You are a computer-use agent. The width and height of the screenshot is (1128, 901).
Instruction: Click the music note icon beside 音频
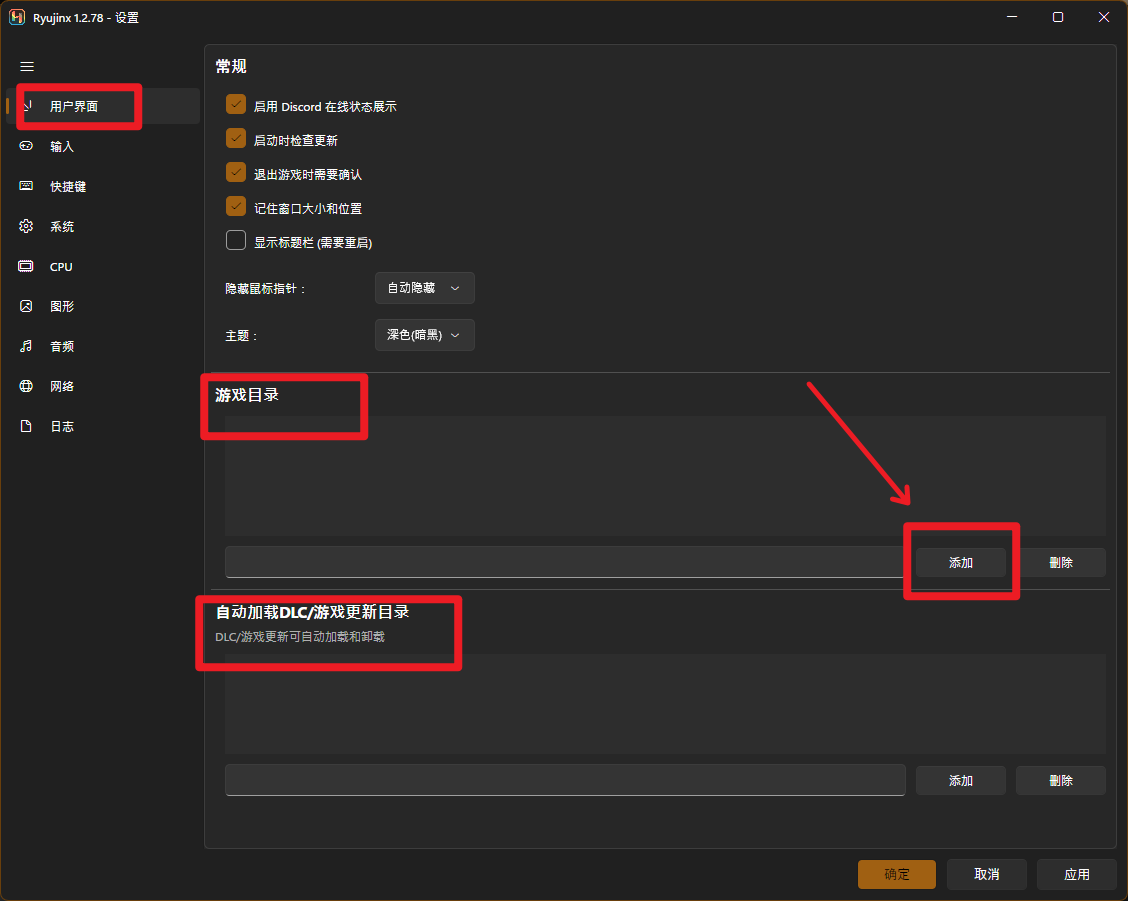pyautogui.click(x=26, y=346)
